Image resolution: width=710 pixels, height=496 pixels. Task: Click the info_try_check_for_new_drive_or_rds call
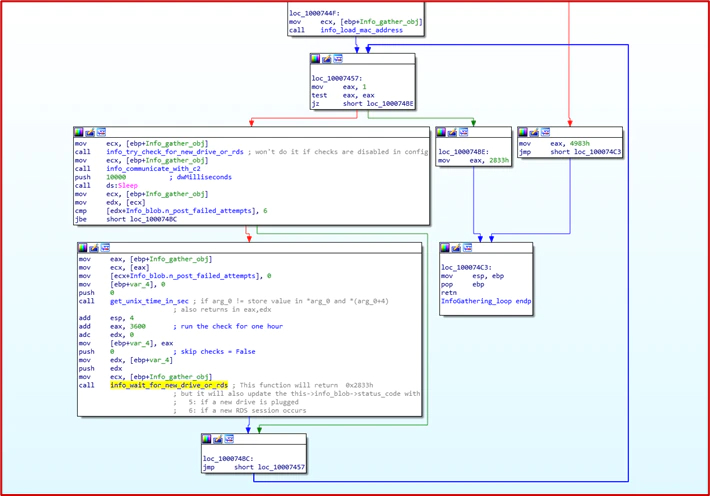(x=175, y=152)
